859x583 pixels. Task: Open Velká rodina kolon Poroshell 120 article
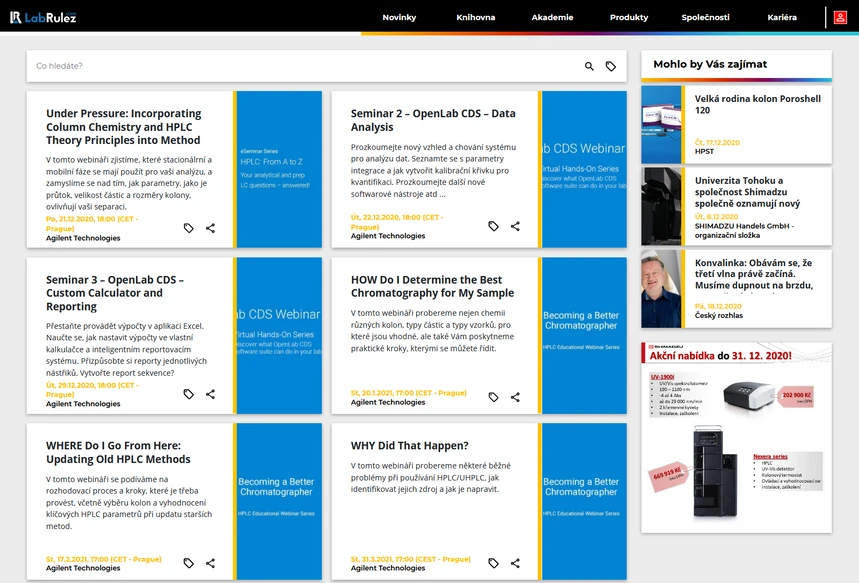click(x=758, y=104)
